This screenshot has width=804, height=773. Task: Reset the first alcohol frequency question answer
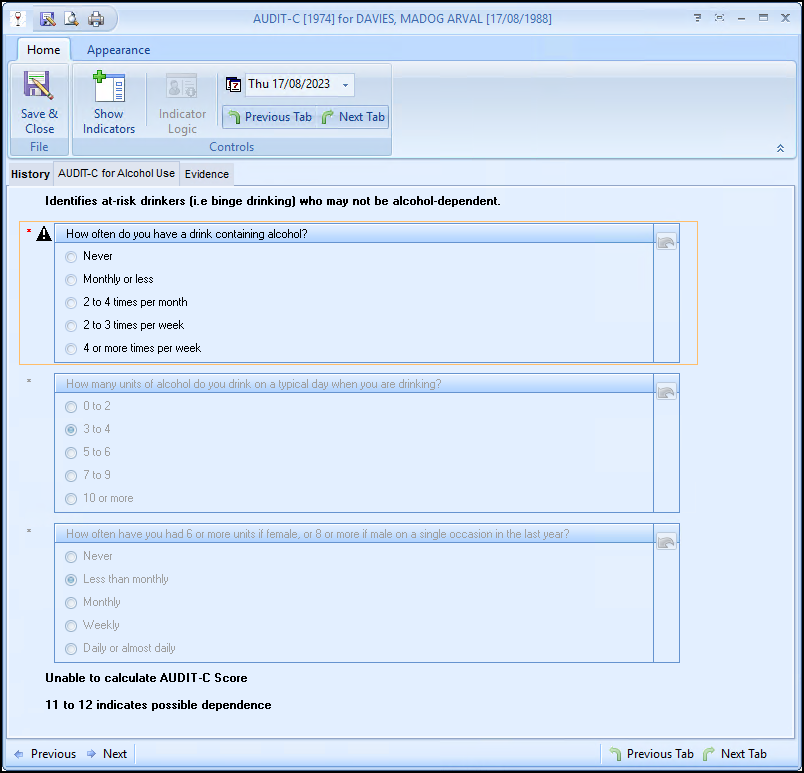coord(666,242)
